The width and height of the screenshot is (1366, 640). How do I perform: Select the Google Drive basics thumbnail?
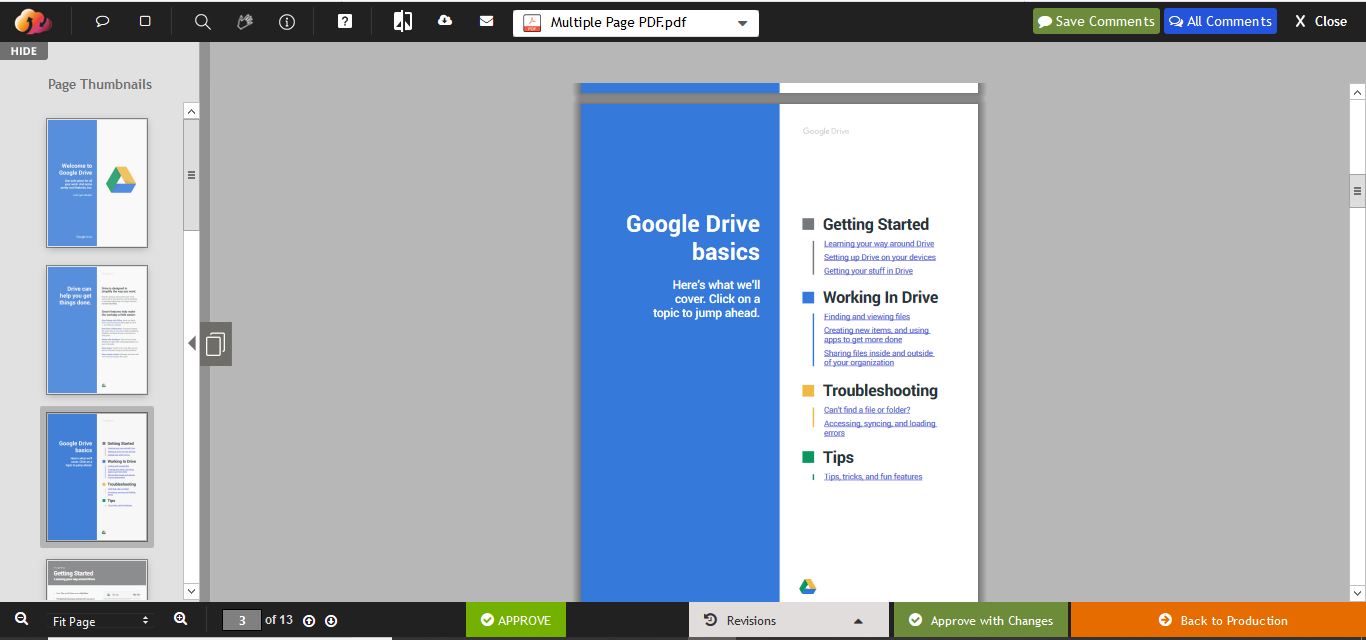(x=97, y=477)
